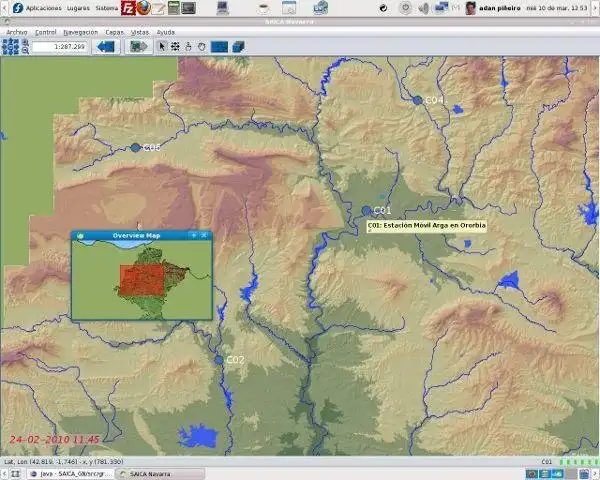Open the Aplicaciones system menu
The width and height of the screenshot is (600, 480).
pyautogui.click(x=43, y=8)
